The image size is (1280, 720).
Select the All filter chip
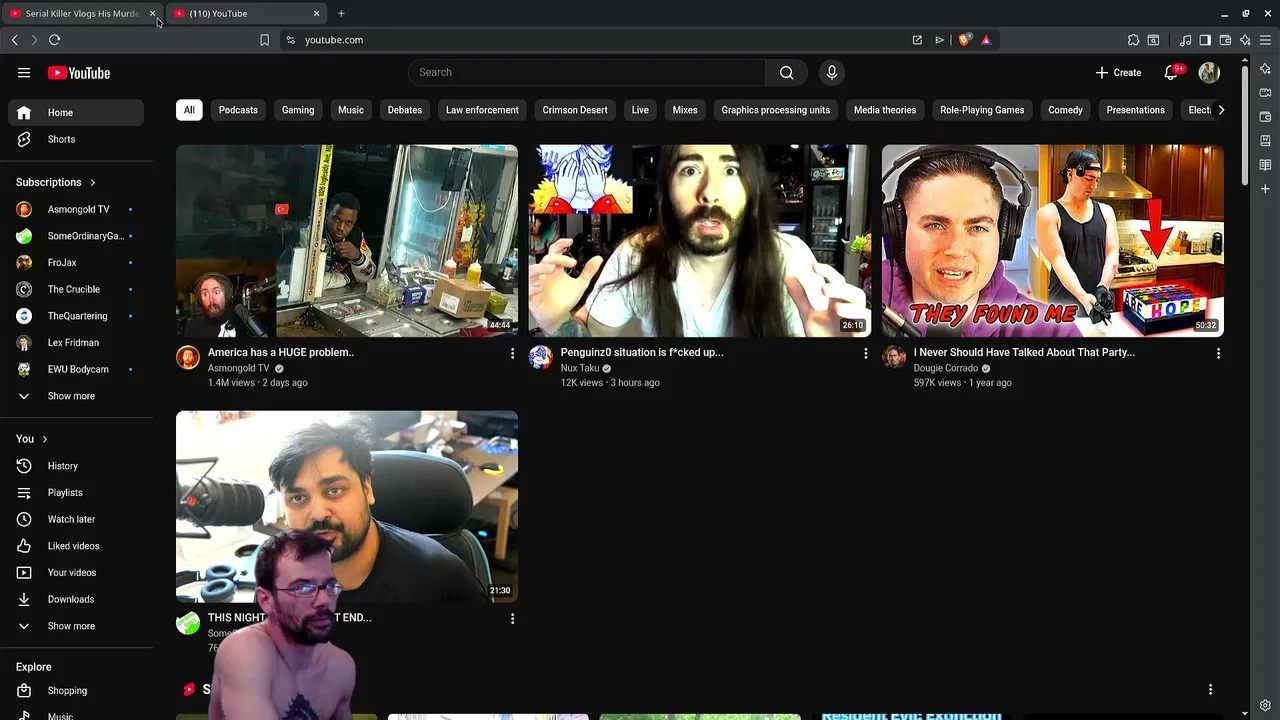189,110
